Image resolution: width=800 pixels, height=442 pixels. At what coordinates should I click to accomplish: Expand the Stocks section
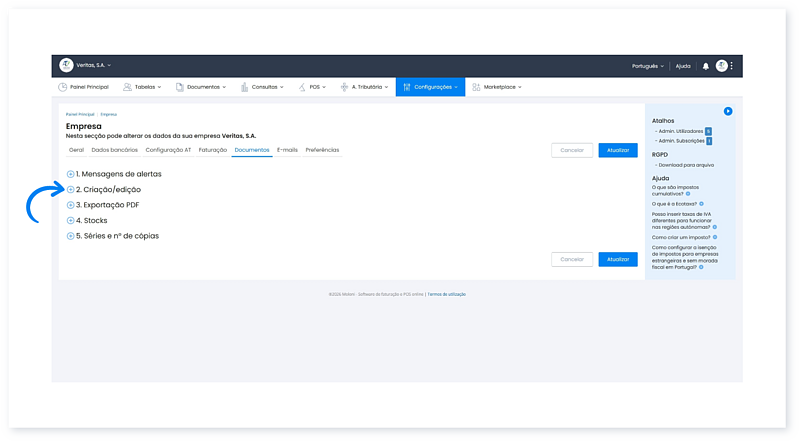point(71,220)
